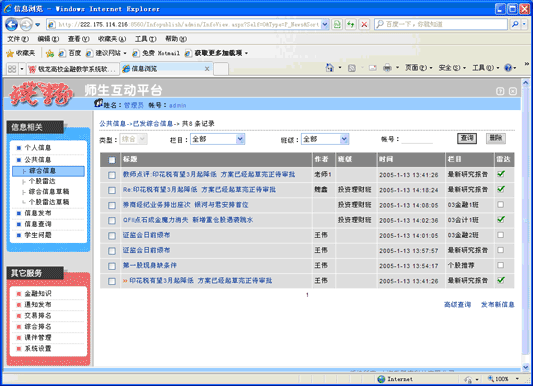The height and width of the screenshot is (386, 533).
Task: Click the Stop loading red X icon
Action: click(x=364, y=24)
